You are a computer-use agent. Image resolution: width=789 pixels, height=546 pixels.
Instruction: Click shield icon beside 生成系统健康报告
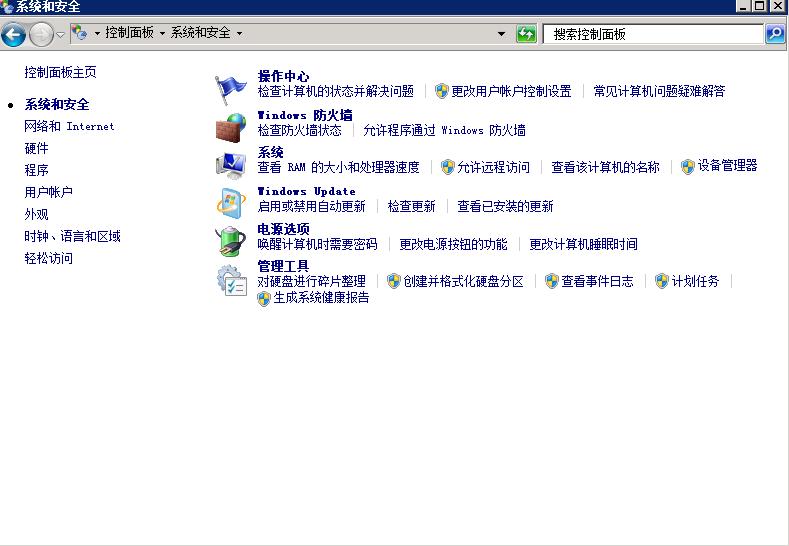click(264, 298)
